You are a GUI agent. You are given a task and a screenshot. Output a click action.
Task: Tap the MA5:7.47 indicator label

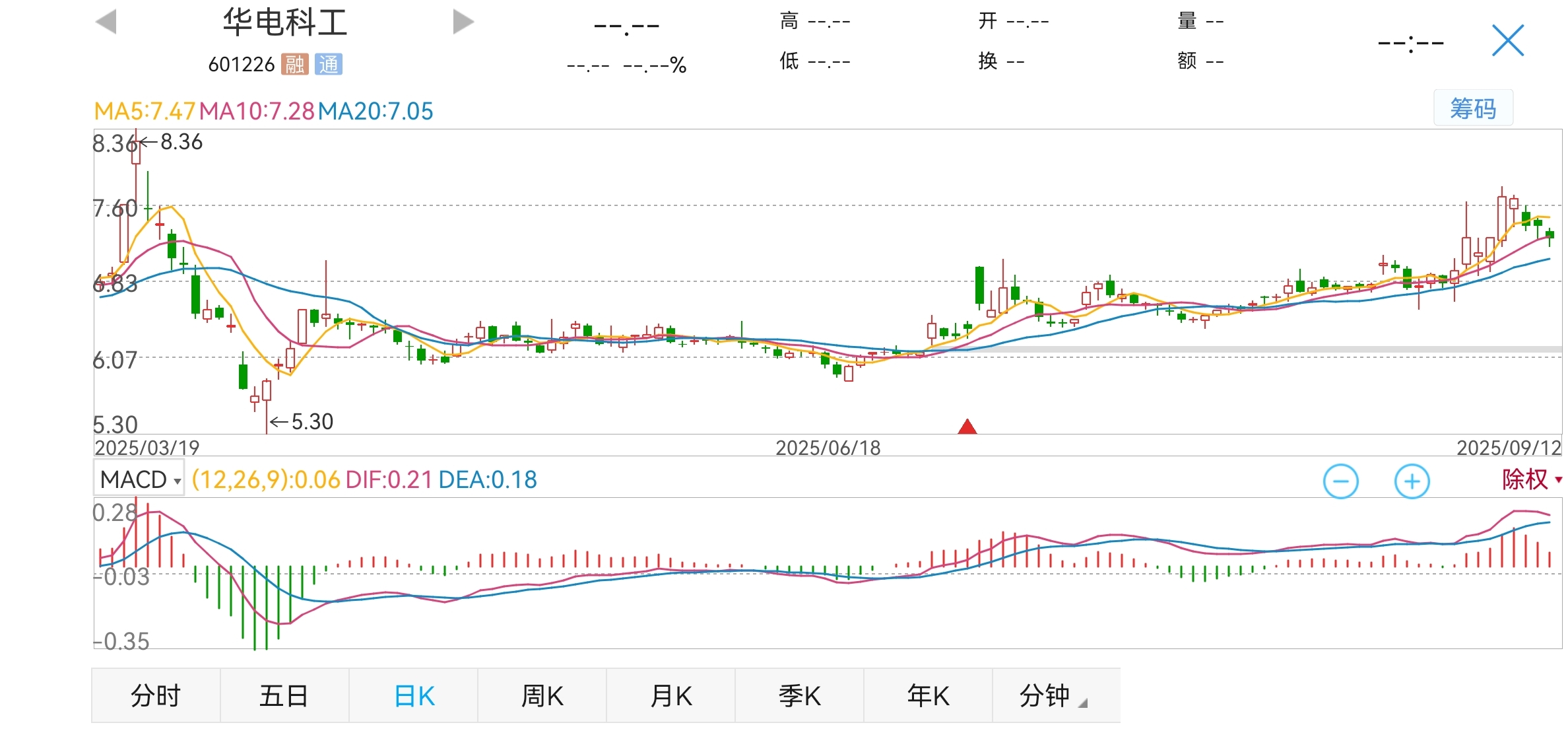tap(145, 111)
